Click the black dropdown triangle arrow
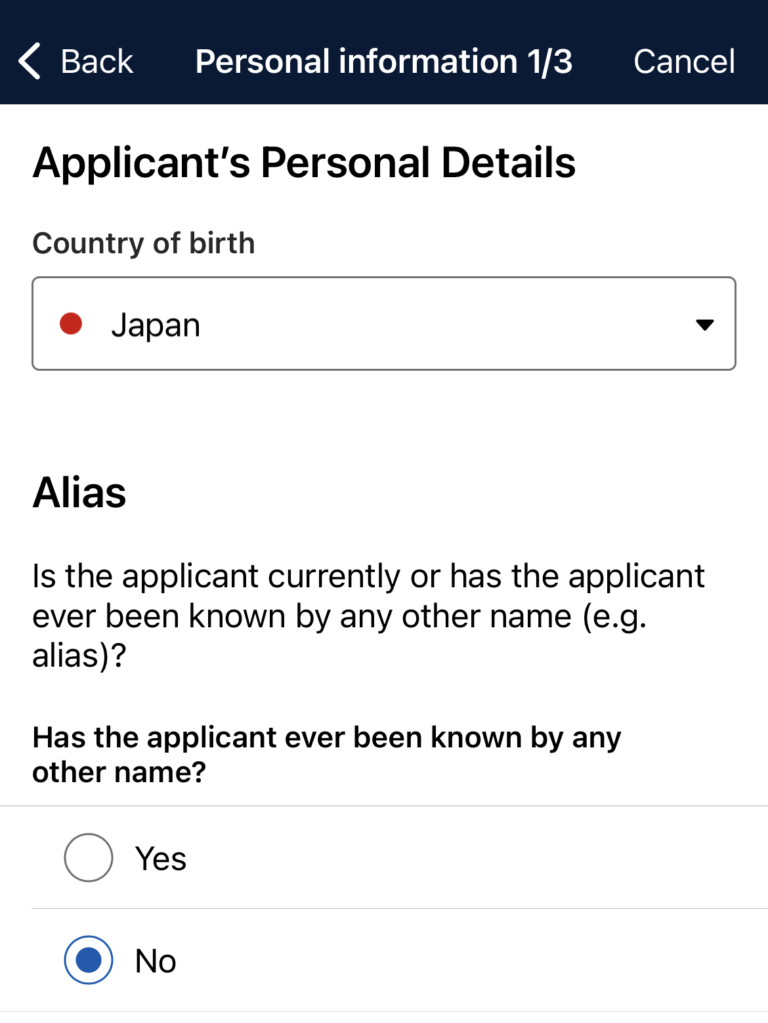Image resolution: width=768 pixels, height=1023 pixels. [704, 325]
